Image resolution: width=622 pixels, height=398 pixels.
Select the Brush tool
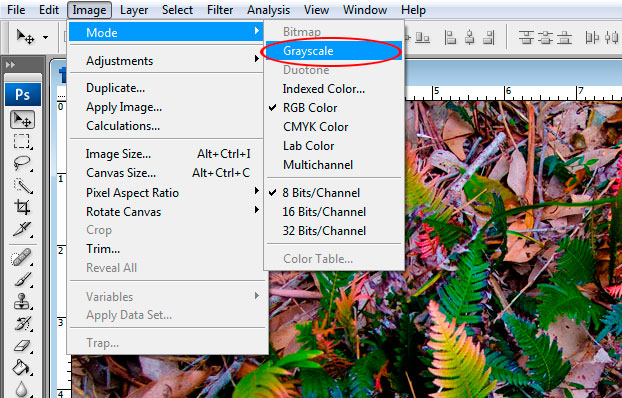(x=23, y=280)
